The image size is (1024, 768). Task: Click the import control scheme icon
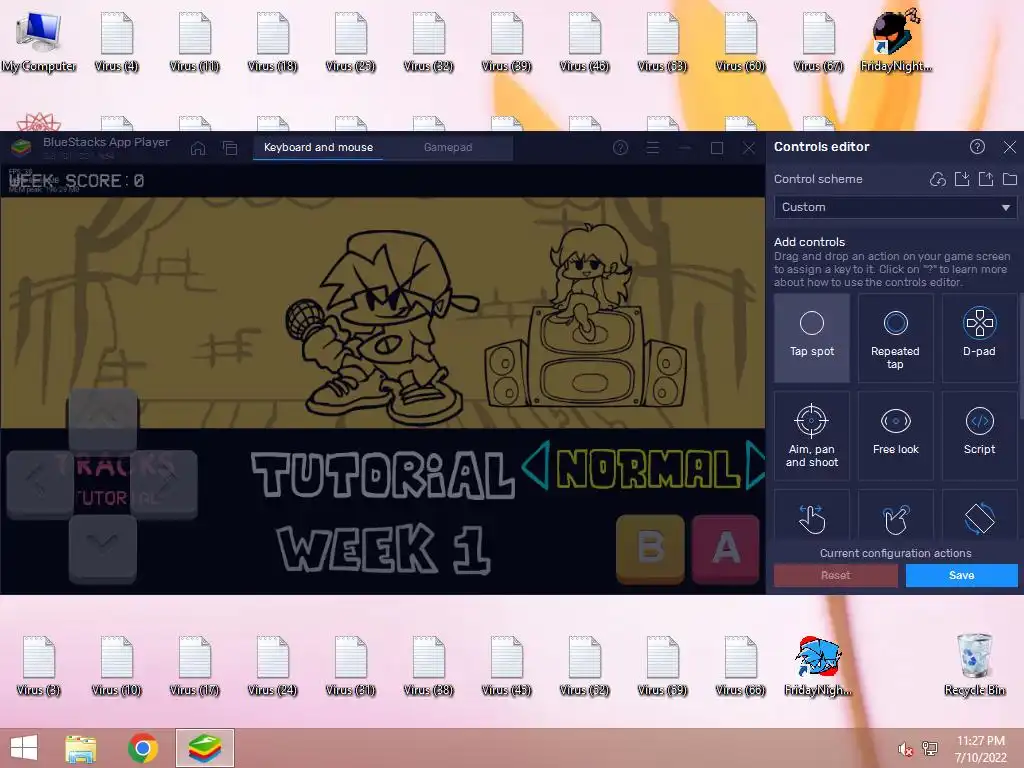click(x=962, y=179)
